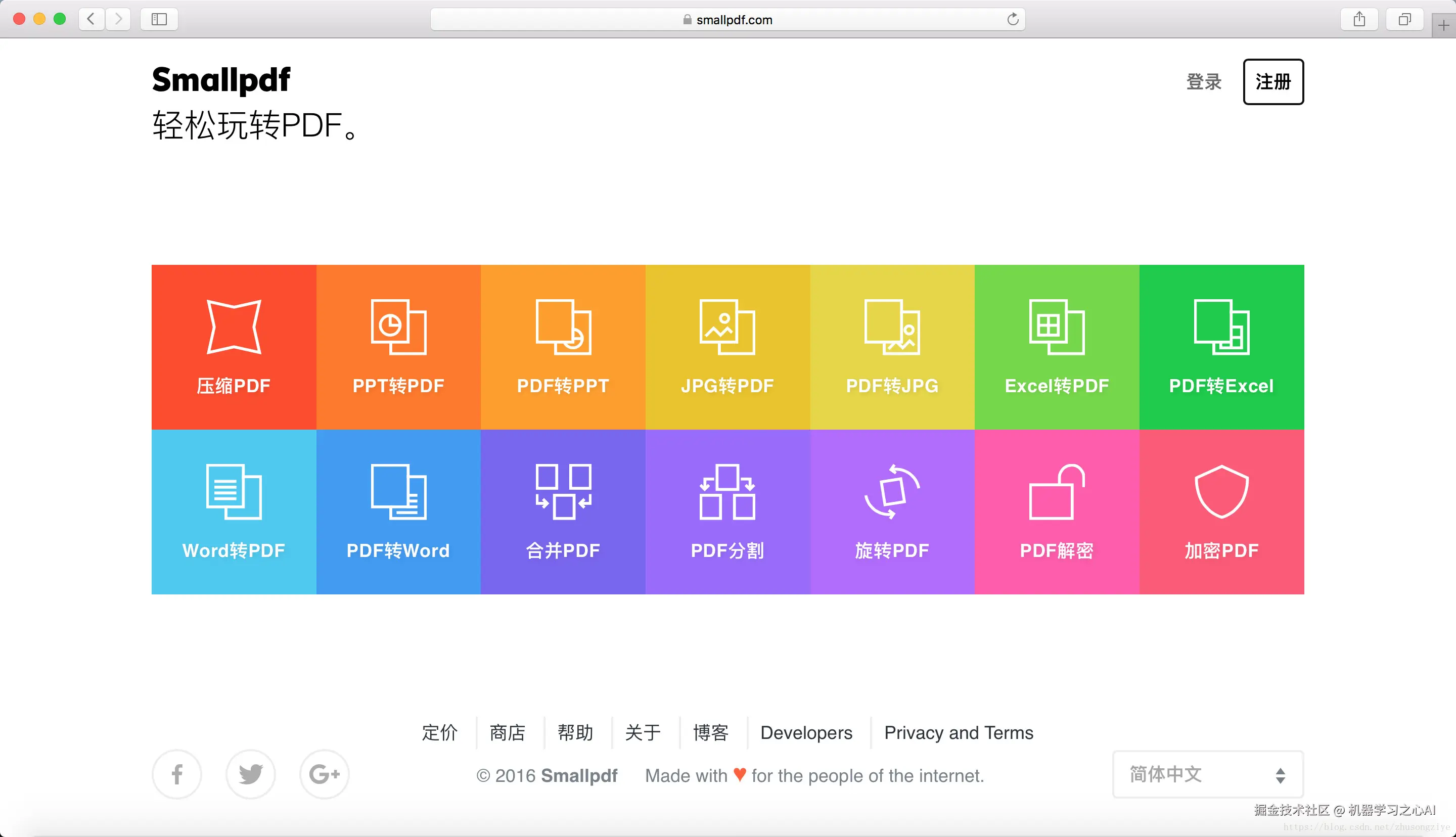
Task: Expand the 简体中文 language dropdown
Action: (1208, 774)
